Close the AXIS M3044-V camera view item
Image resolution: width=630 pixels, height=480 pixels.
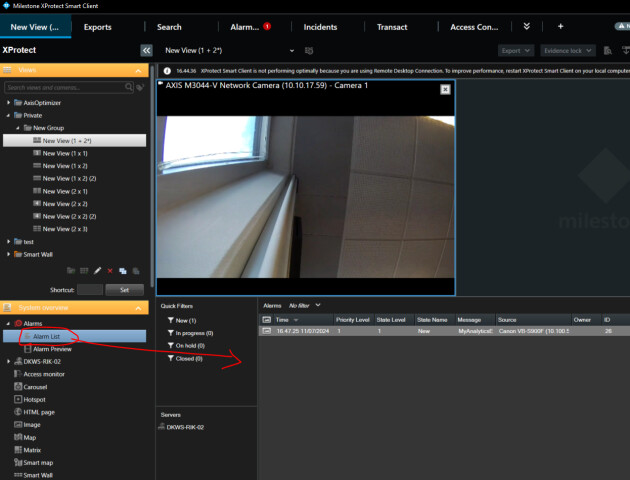point(445,89)
